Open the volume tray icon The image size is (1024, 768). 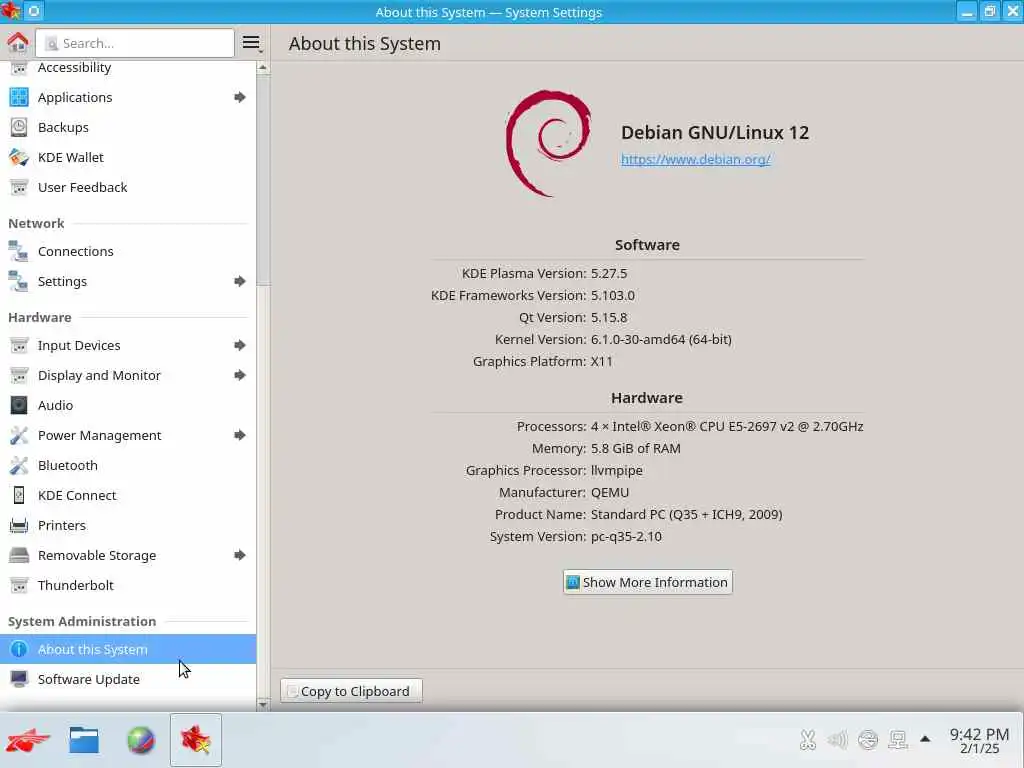tap(837, 739)
